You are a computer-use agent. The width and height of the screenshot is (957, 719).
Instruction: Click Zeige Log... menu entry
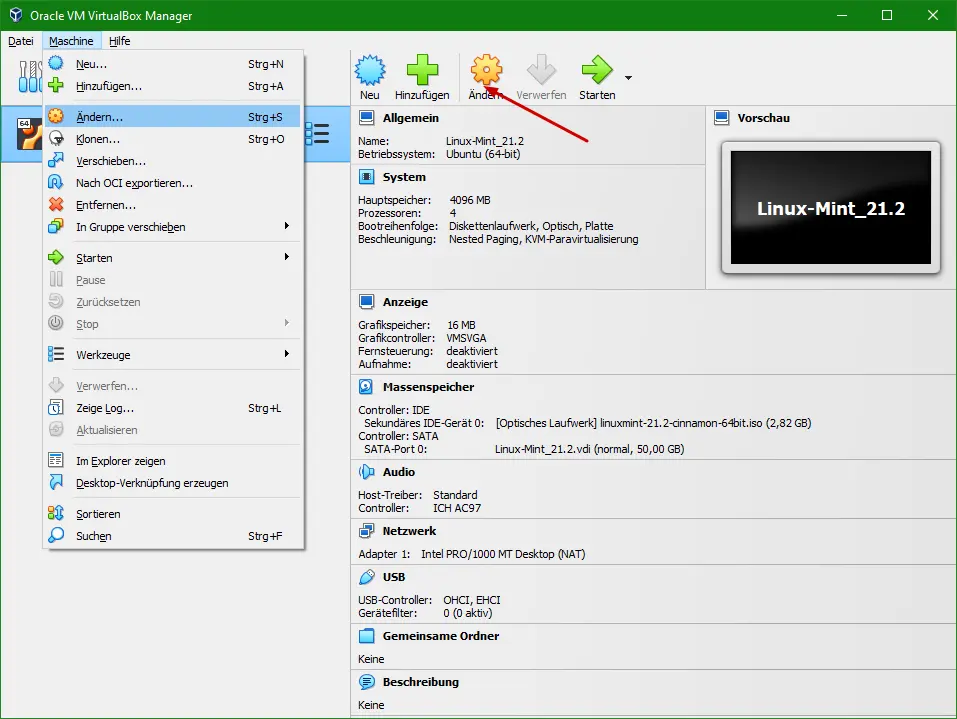point(105,408)
